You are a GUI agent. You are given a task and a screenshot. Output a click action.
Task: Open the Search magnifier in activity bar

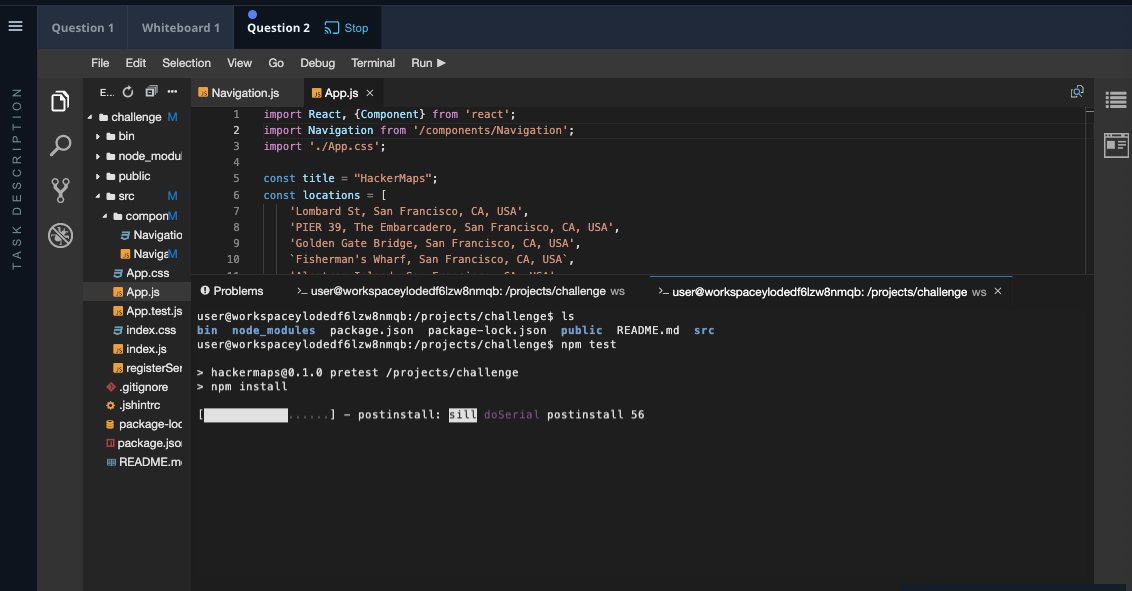click(x=61, y=145)
